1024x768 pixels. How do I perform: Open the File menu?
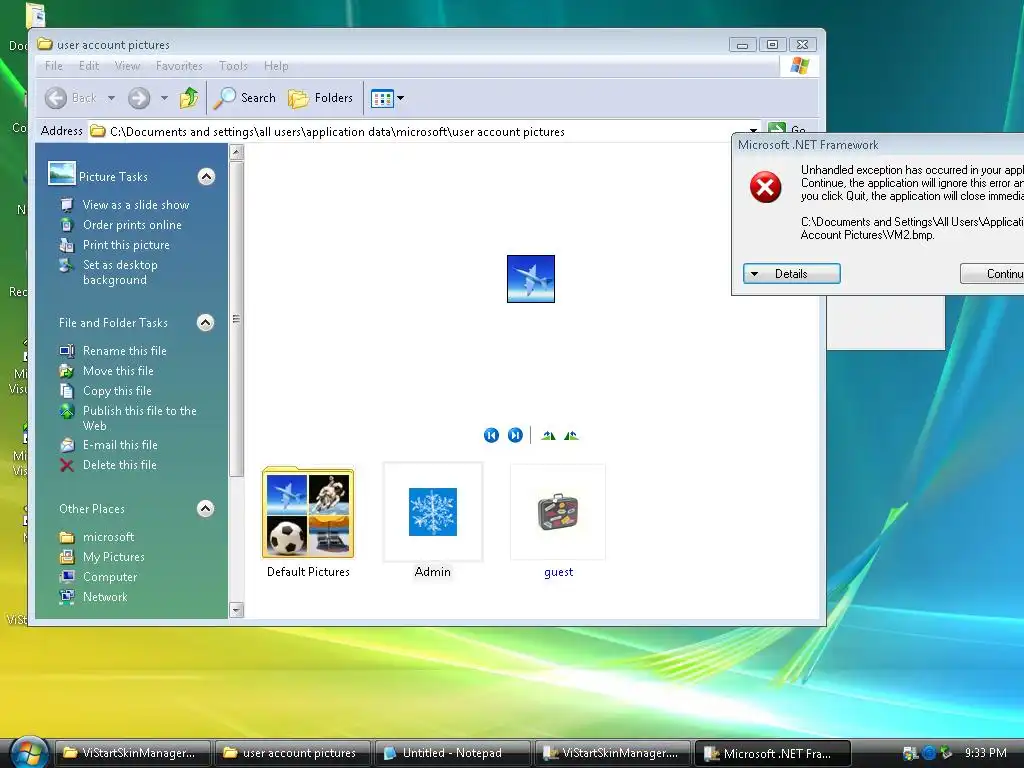click(54, 66)
